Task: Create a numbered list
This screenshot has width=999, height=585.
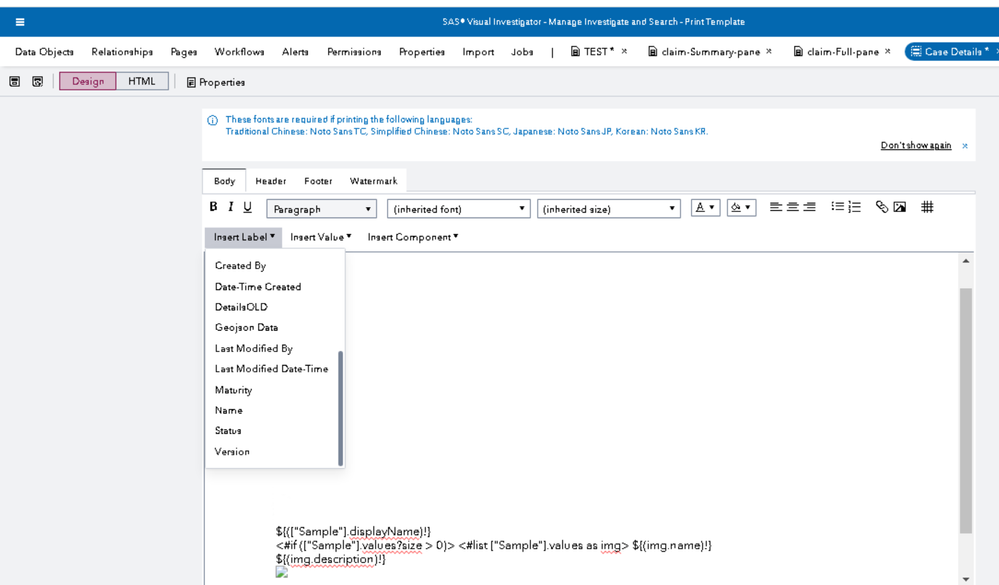Action: 854,207
